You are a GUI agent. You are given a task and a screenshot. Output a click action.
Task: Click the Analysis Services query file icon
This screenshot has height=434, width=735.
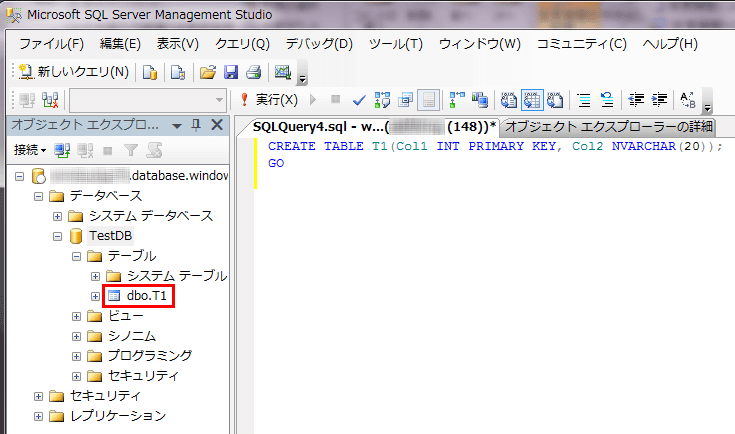click(x=178, y=72)
